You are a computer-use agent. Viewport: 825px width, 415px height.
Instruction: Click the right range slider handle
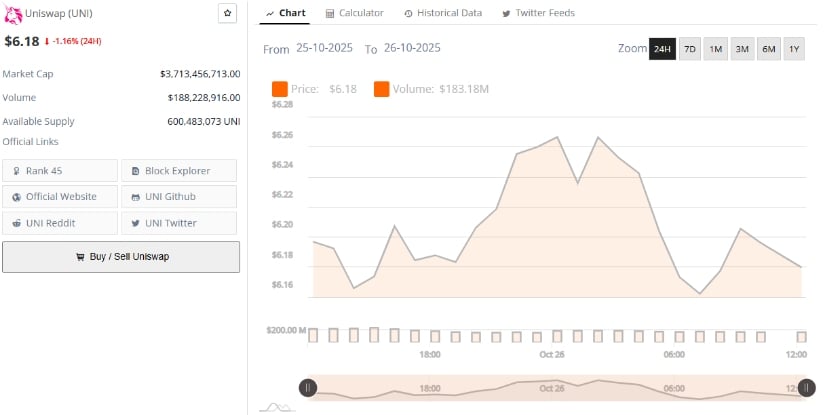coord(807,388)
